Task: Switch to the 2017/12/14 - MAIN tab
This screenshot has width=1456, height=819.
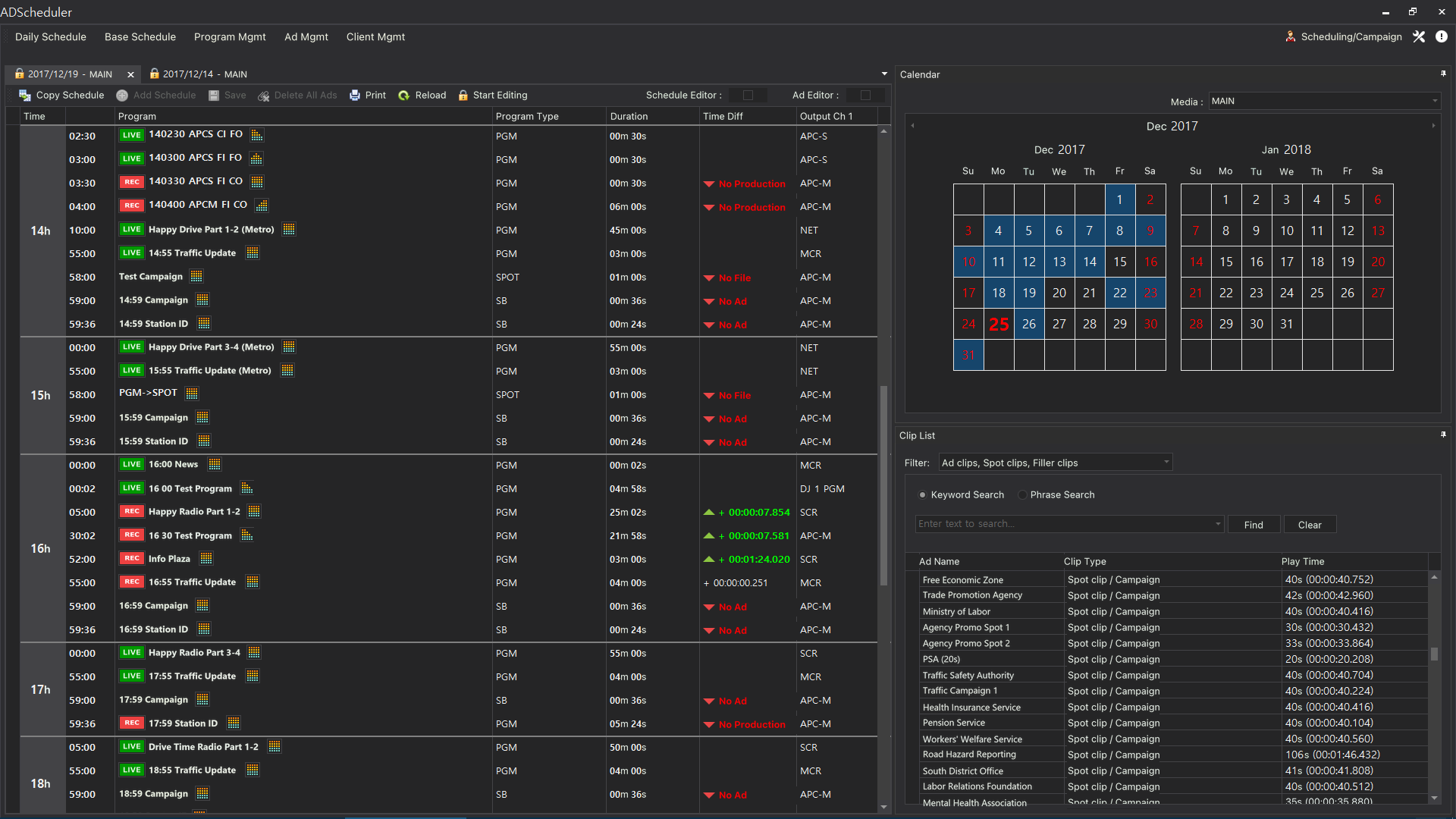Action: (x=198, y=74)
